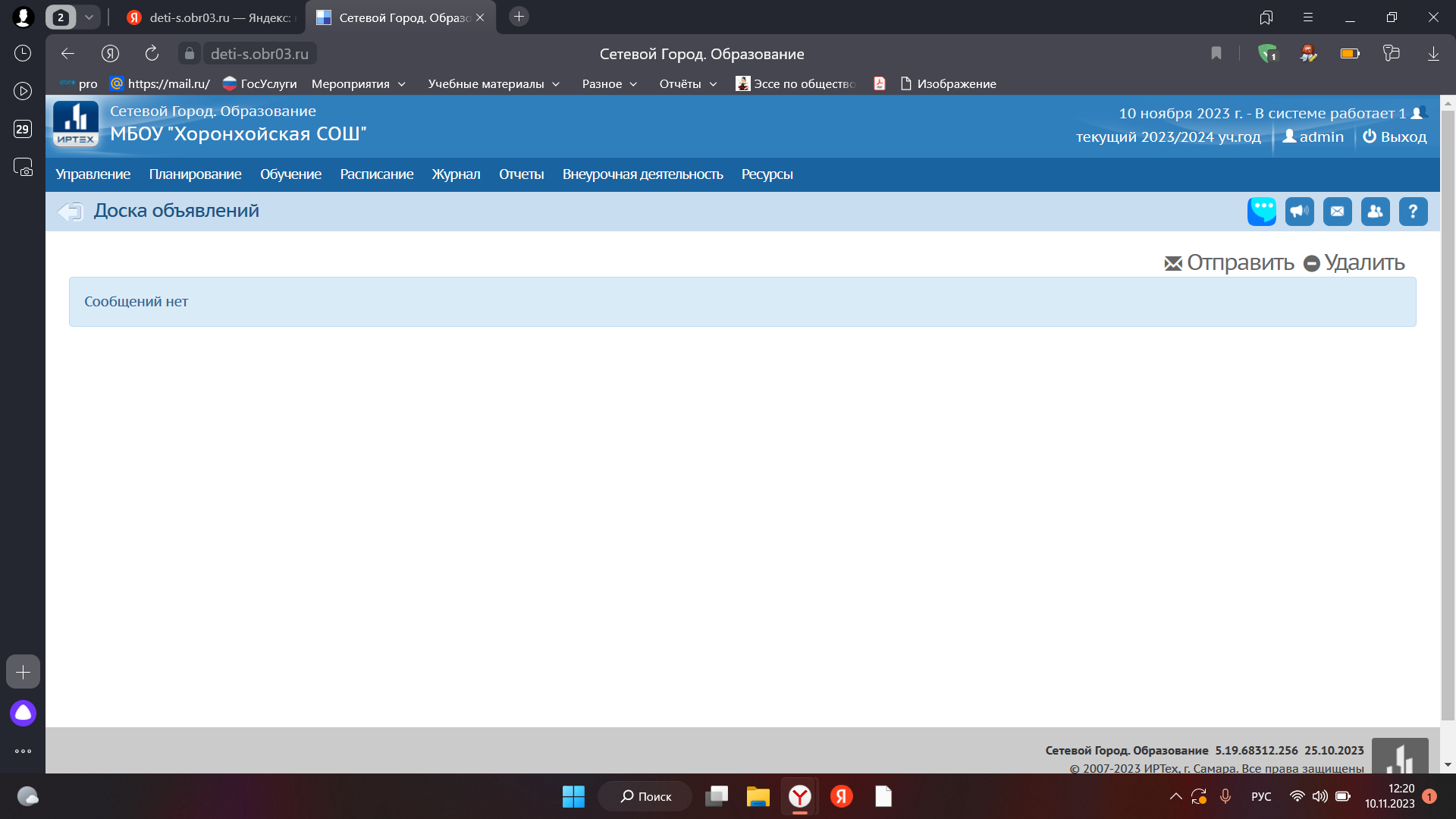Click the Удалить button
This screenshot has height=819, width=1456.
(x=1354, y=262)
